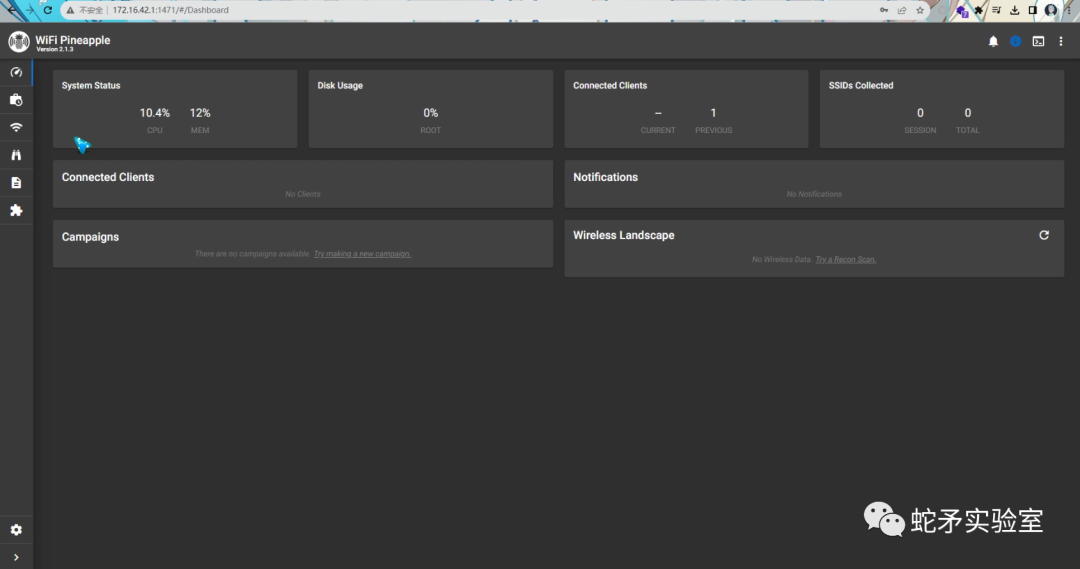This screenshot has height=569, width=1080.
Task: Open the media control icon in browser toolbar
Action: tap(997, 10)
